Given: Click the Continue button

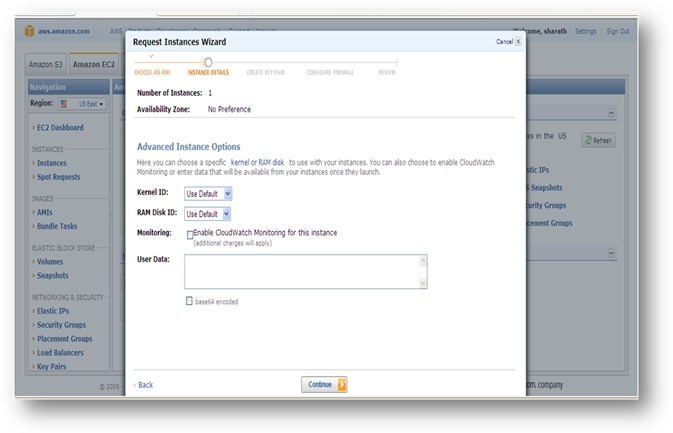Looking at the screenshot, I should (x=324, y=385).
